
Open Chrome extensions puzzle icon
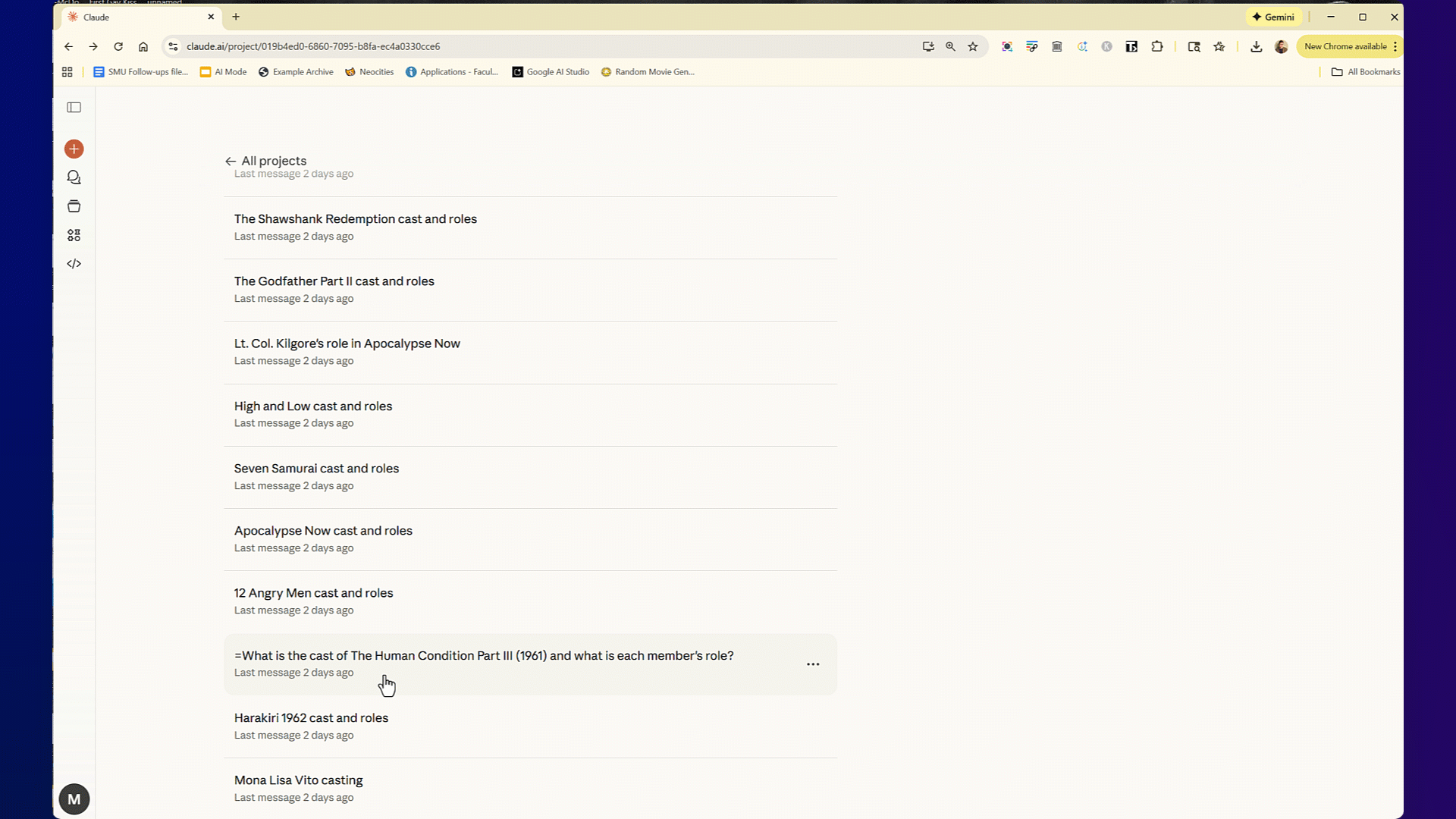[1156, 46]
